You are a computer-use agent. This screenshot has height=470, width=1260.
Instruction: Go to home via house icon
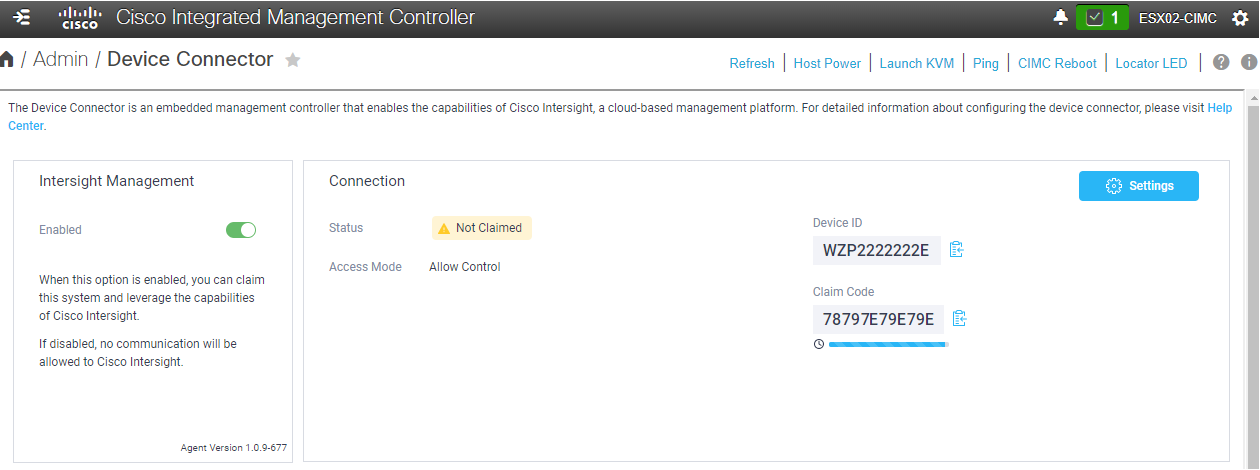click(x=8, y=60)
